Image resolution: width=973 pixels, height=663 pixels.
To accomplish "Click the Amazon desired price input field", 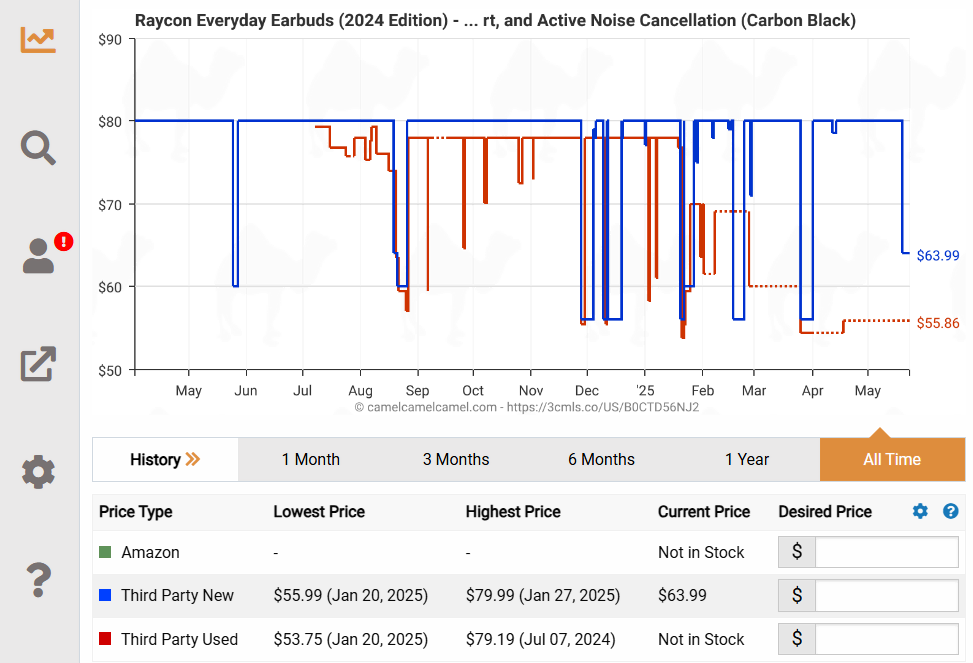I will pos(886,552).
